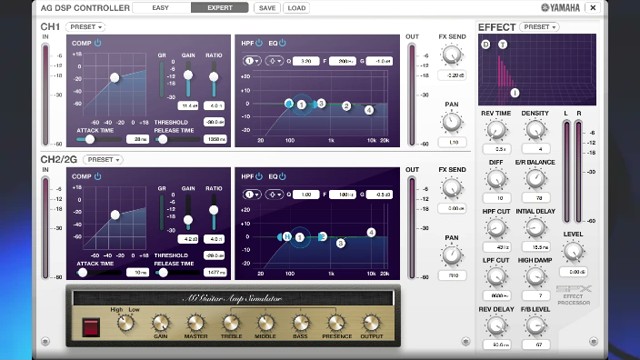Click CH2/2G ATTACK TIME slider handle
The image size is (640, 360).
point(82,273)
